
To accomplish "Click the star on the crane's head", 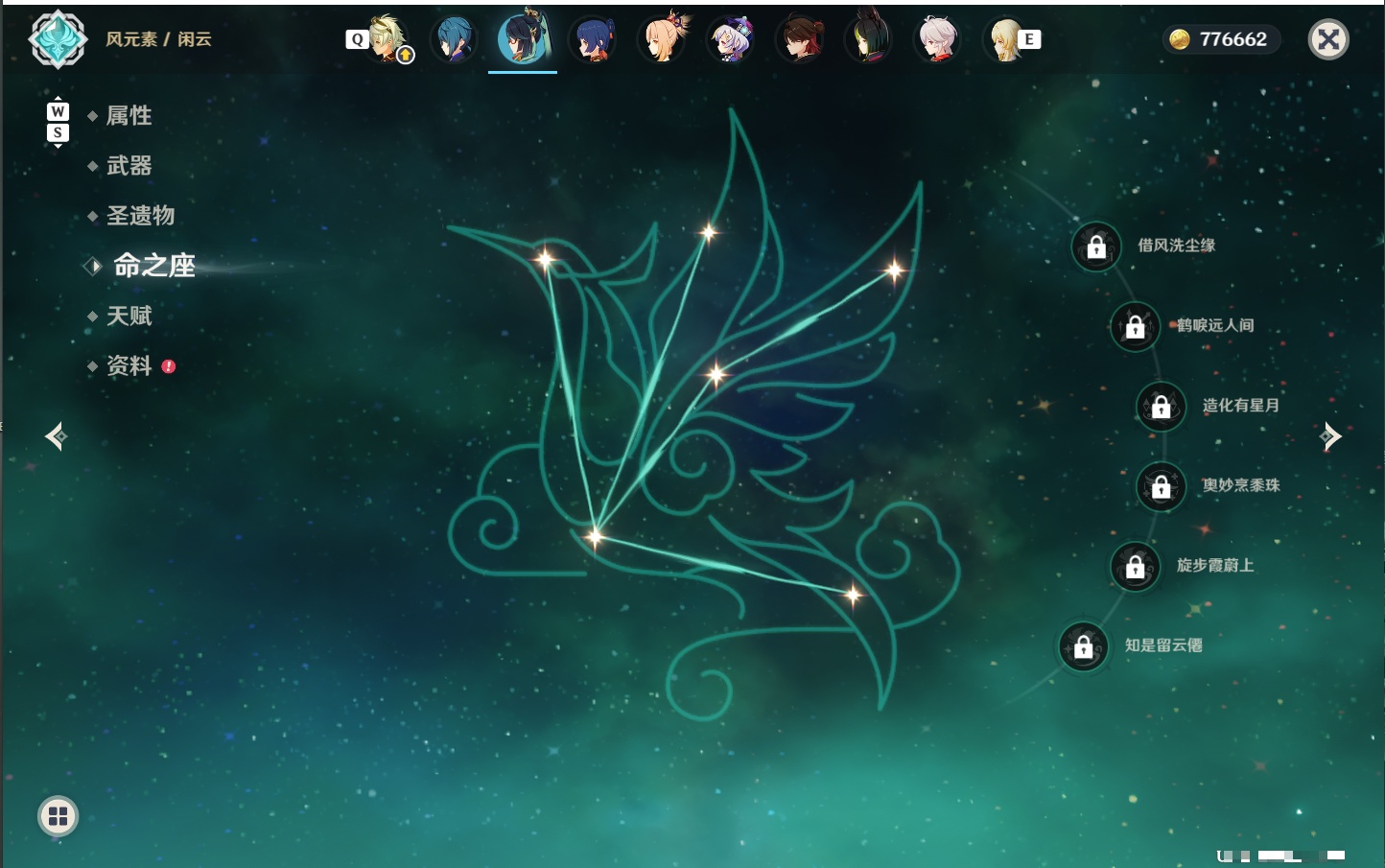I will [x=545, y=259].
